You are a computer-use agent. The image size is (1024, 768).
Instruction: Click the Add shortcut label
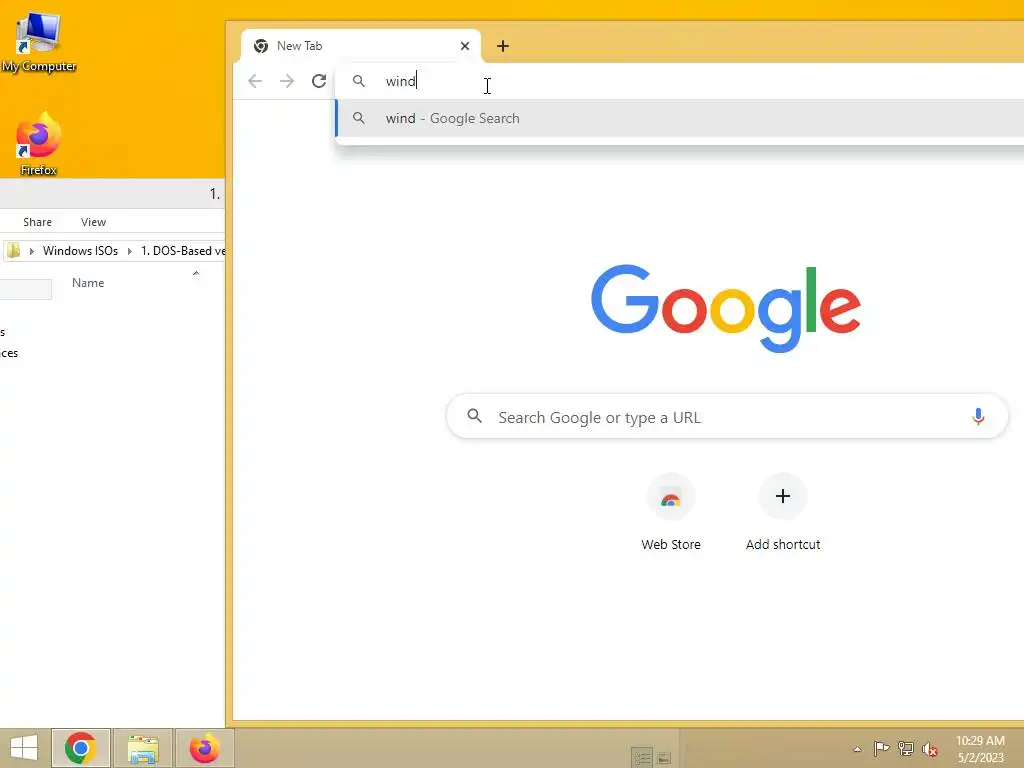[782, 544]
